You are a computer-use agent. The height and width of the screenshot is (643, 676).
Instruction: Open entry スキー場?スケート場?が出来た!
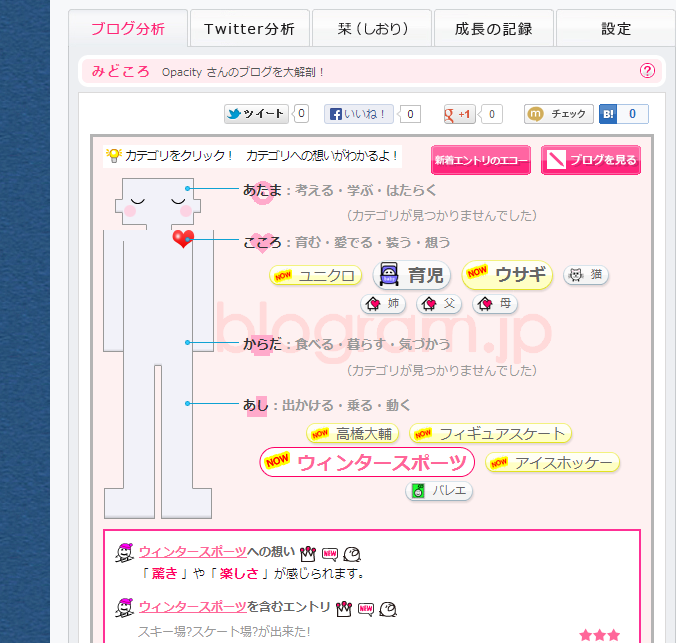(x=224, y=631)
